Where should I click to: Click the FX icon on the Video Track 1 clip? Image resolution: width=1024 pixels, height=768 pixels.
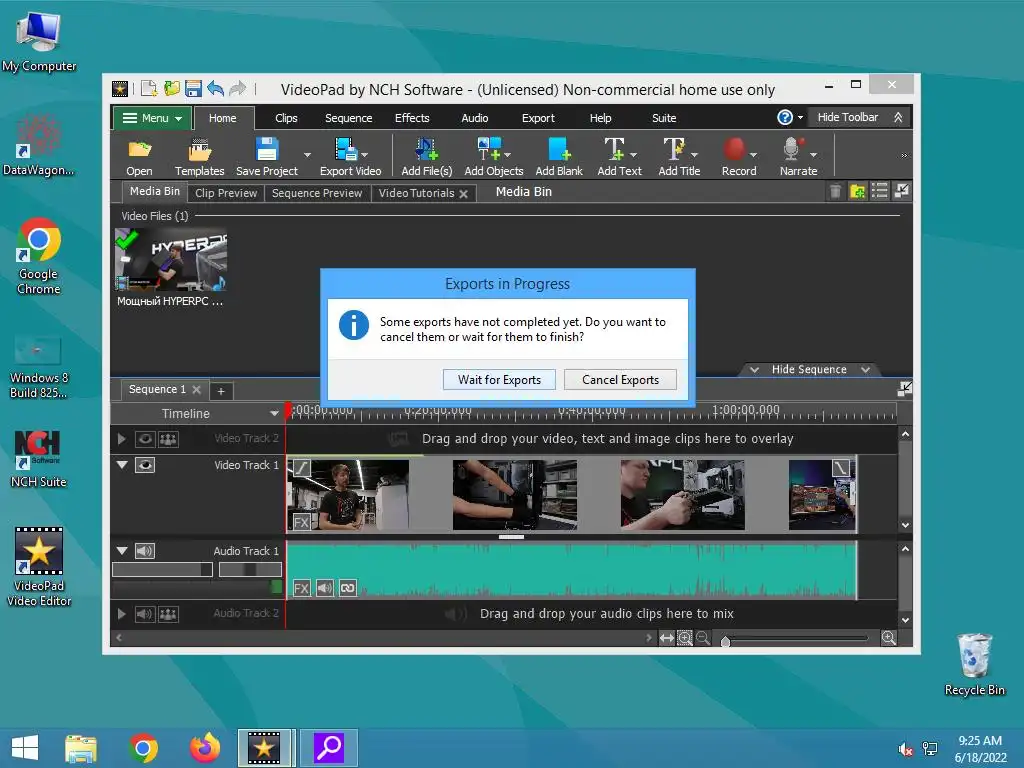point(301,522)
